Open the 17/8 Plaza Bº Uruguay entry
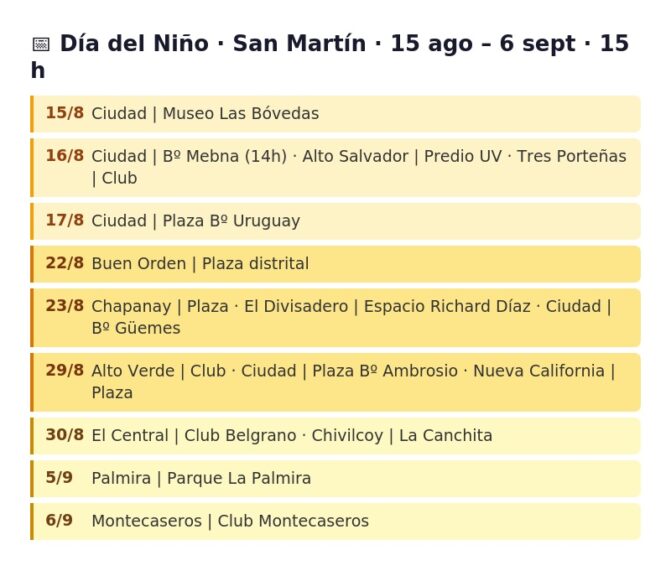 pyautogui.click(x=336, y=221)
